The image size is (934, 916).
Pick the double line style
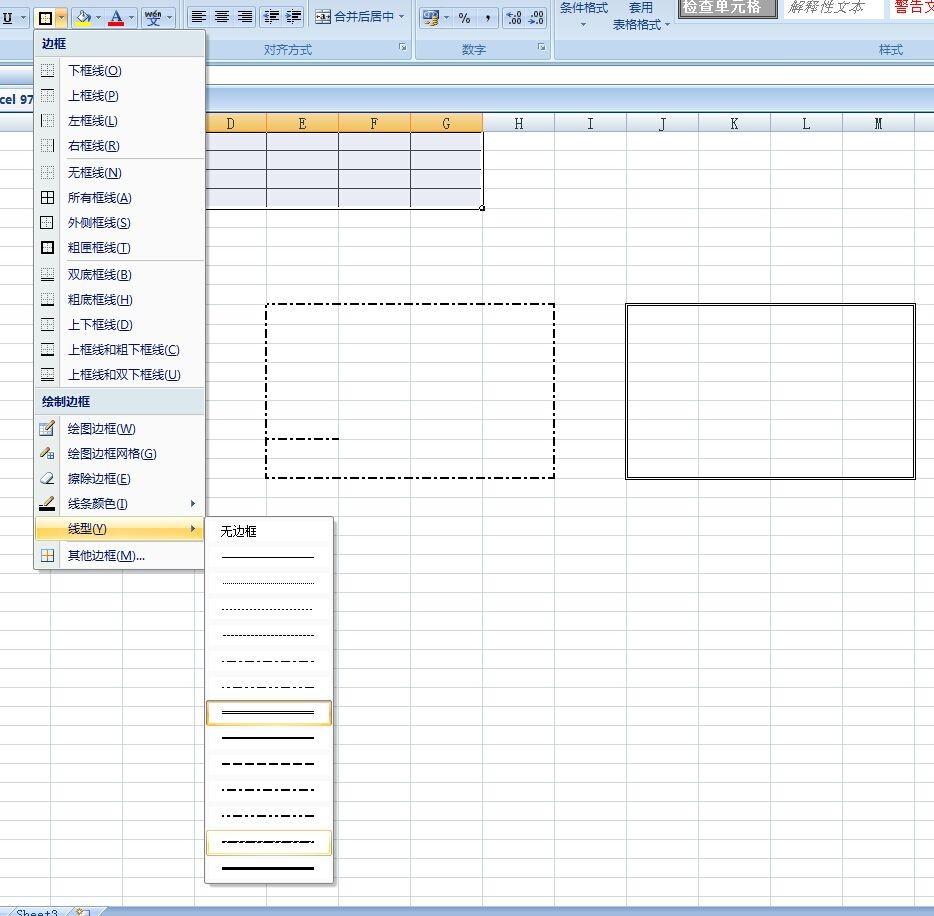(268, 712)
